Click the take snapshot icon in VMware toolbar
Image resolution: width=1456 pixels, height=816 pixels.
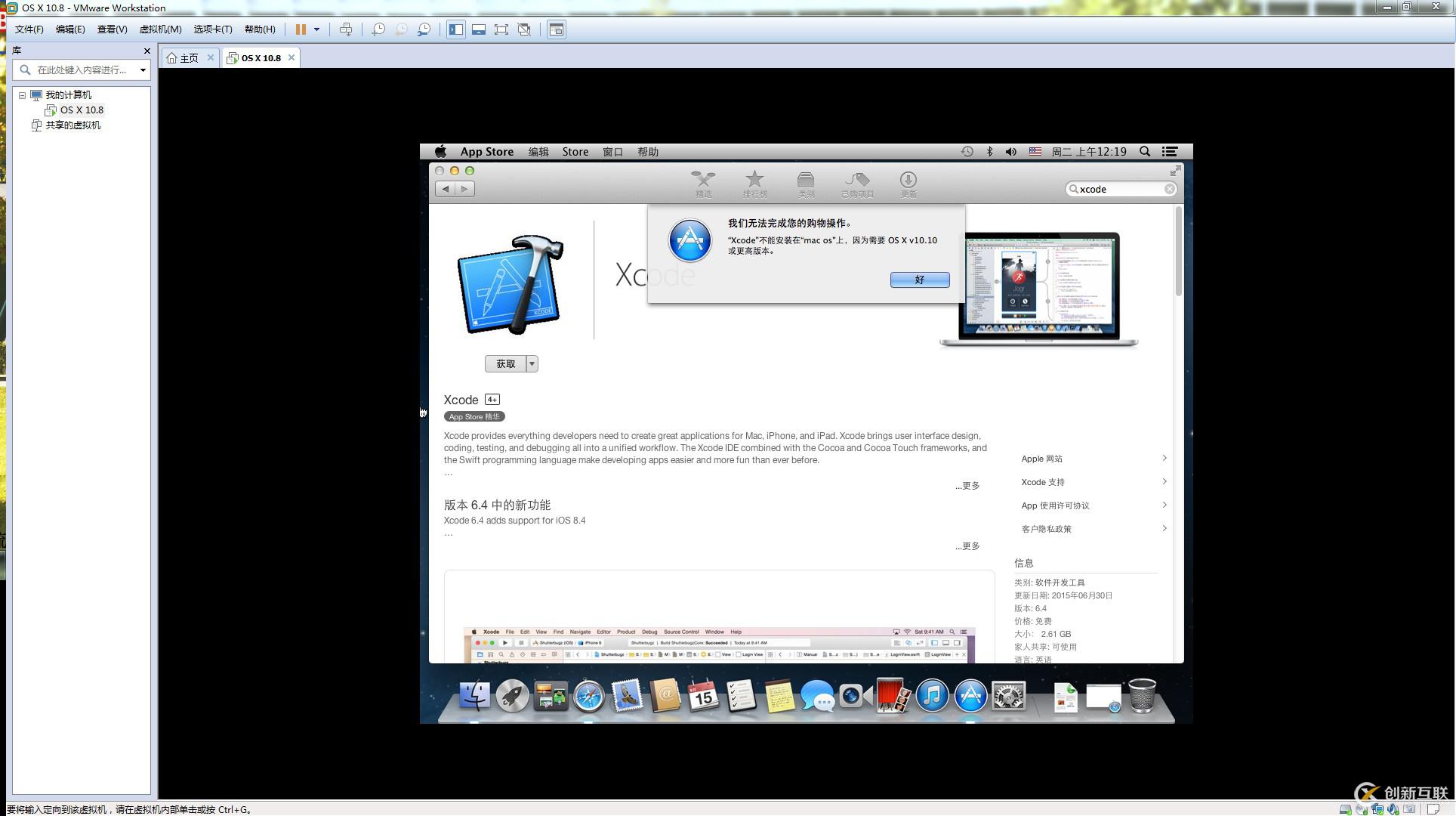[x=378, y=29]
